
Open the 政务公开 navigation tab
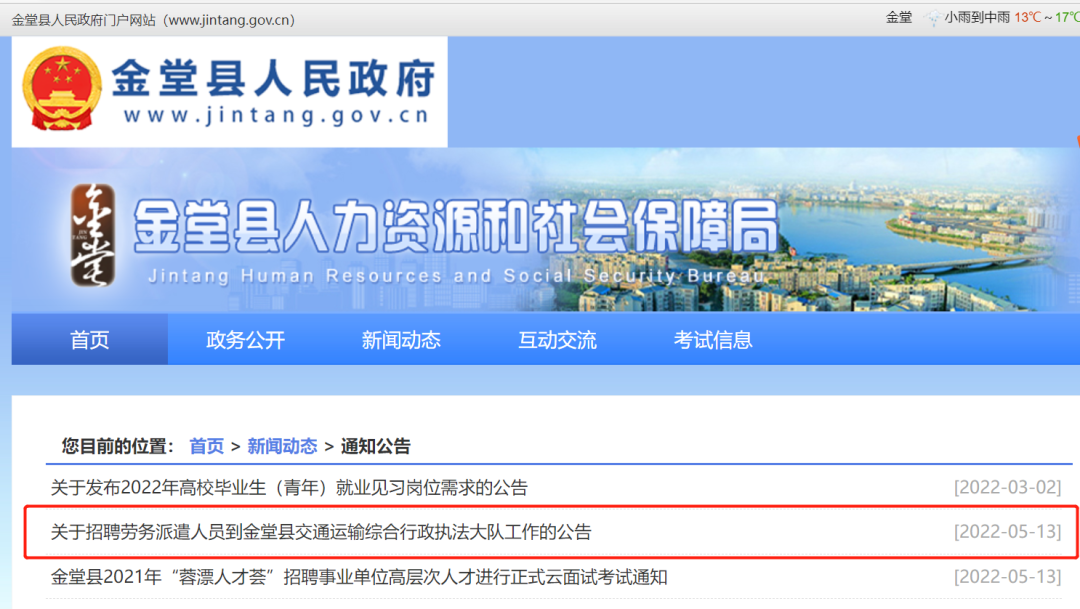coord(245,340)
